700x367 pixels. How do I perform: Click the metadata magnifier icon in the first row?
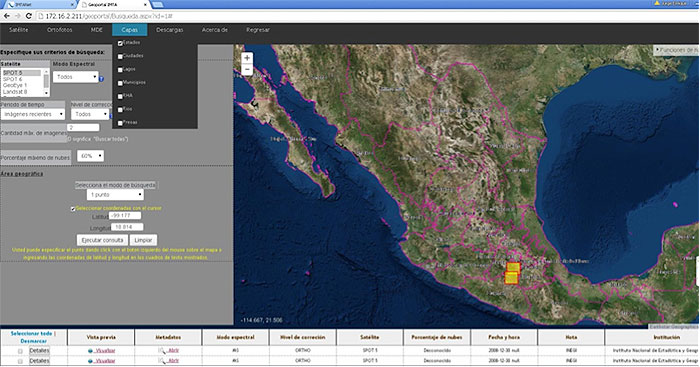(x=162, y=350)
